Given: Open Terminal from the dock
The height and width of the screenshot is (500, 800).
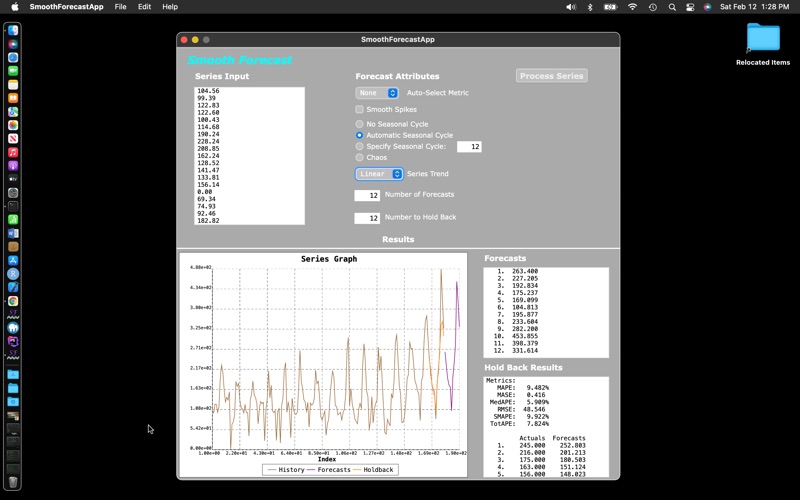Looking at the screenshot, I should [13, 206].
